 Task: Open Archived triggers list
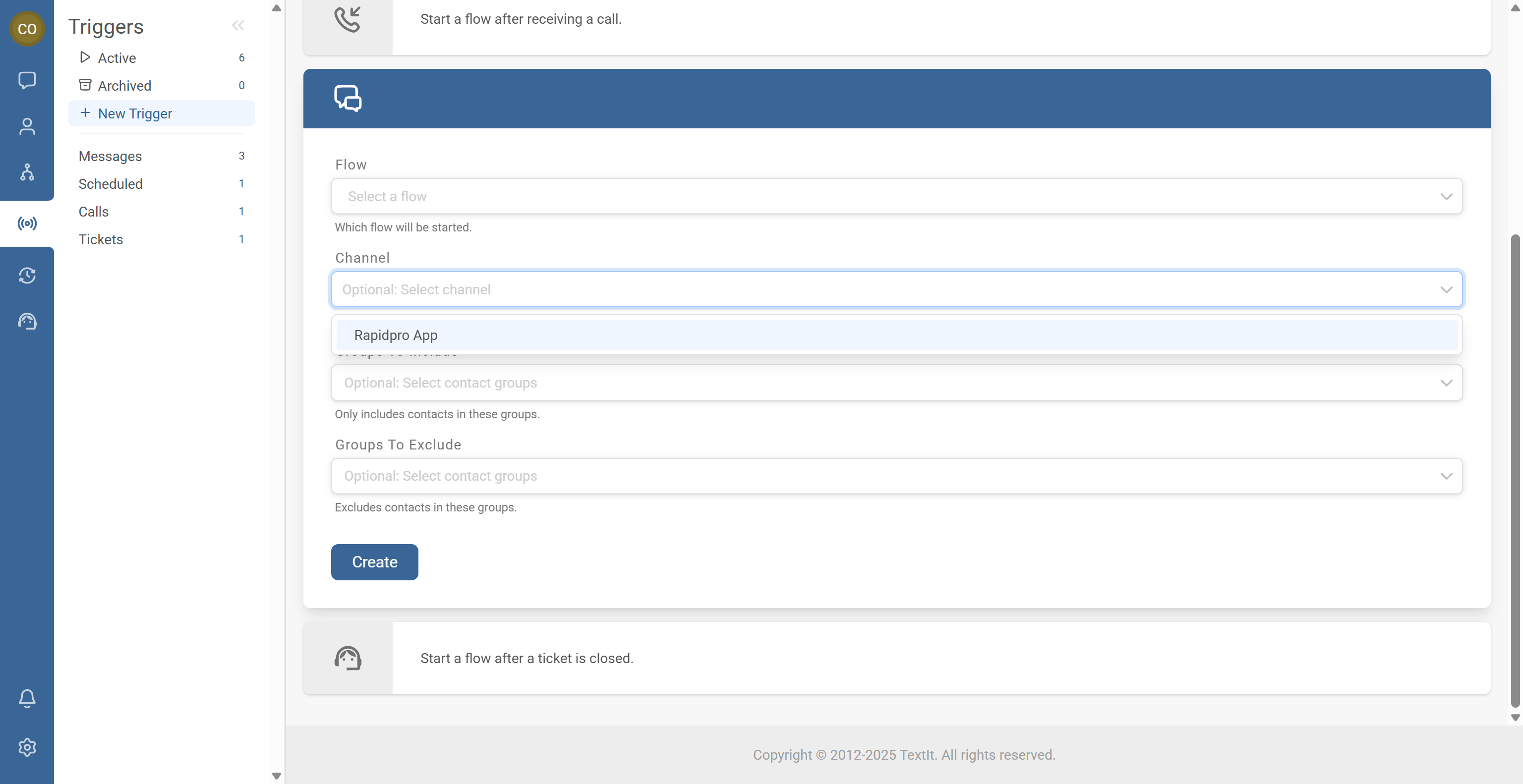124,86
